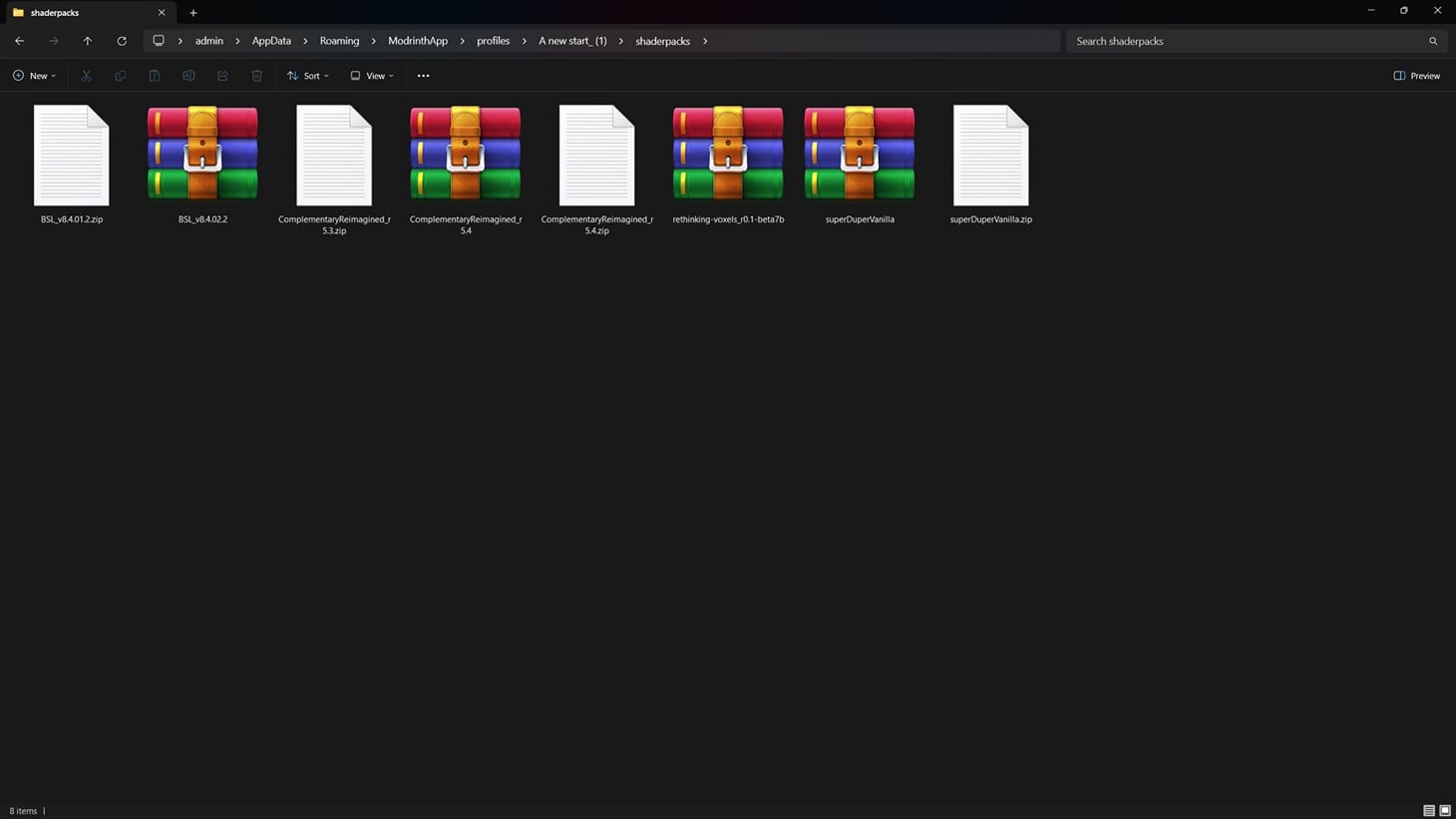Screen dimensions: 1456x819
Task: Go to the admin breadcrumb folder
Action: click(209, 41)
